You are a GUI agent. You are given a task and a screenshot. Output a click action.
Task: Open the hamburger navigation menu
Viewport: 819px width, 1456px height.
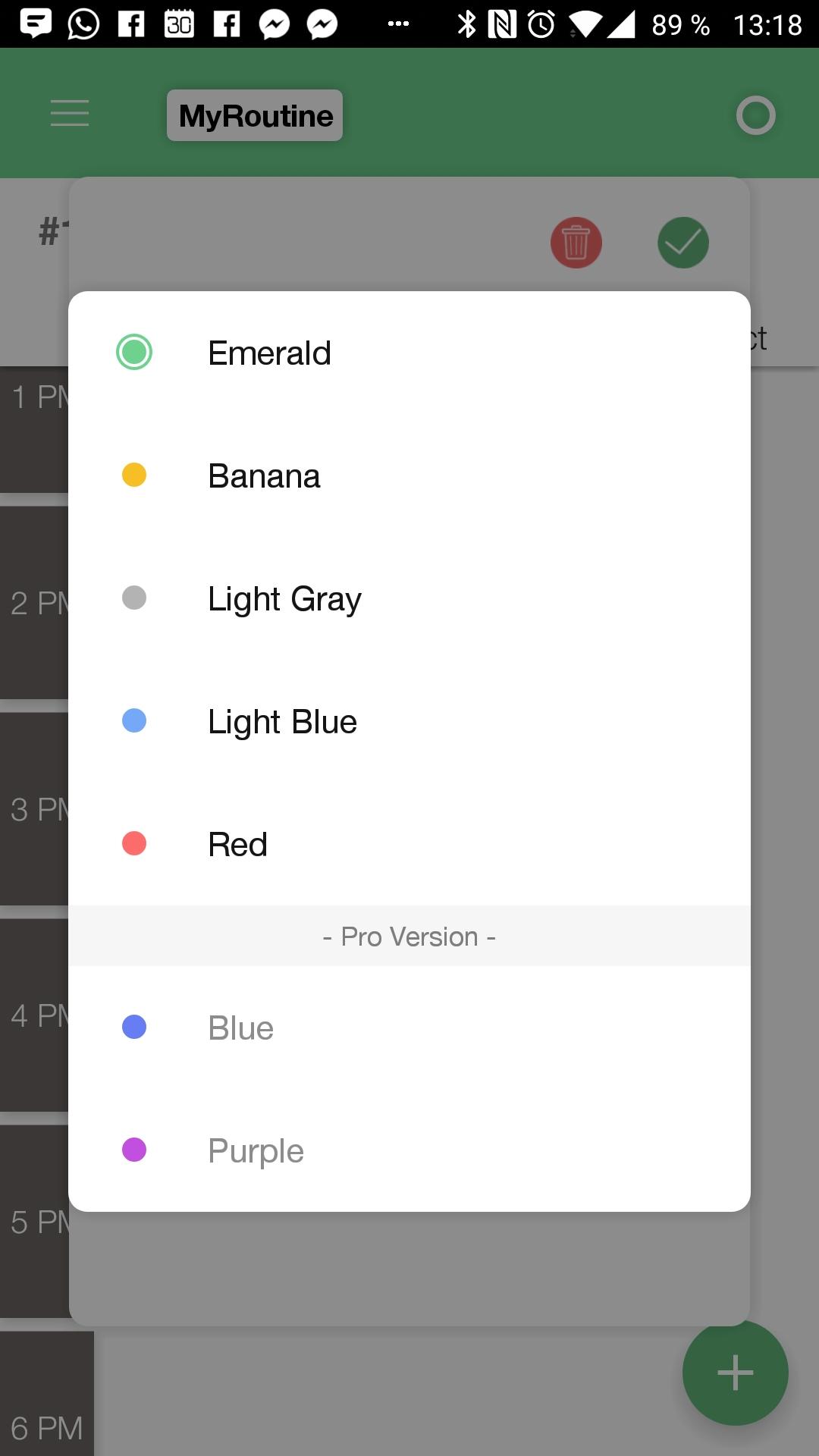tap(70, 114)
